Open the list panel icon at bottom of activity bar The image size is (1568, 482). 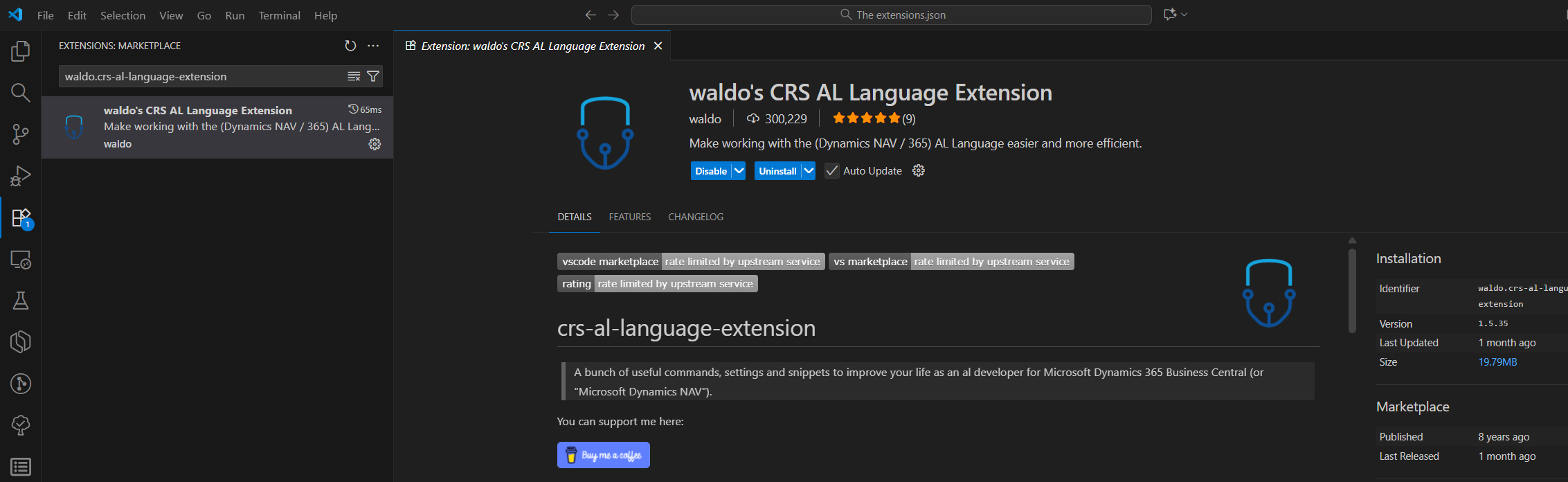click(21, 467)
